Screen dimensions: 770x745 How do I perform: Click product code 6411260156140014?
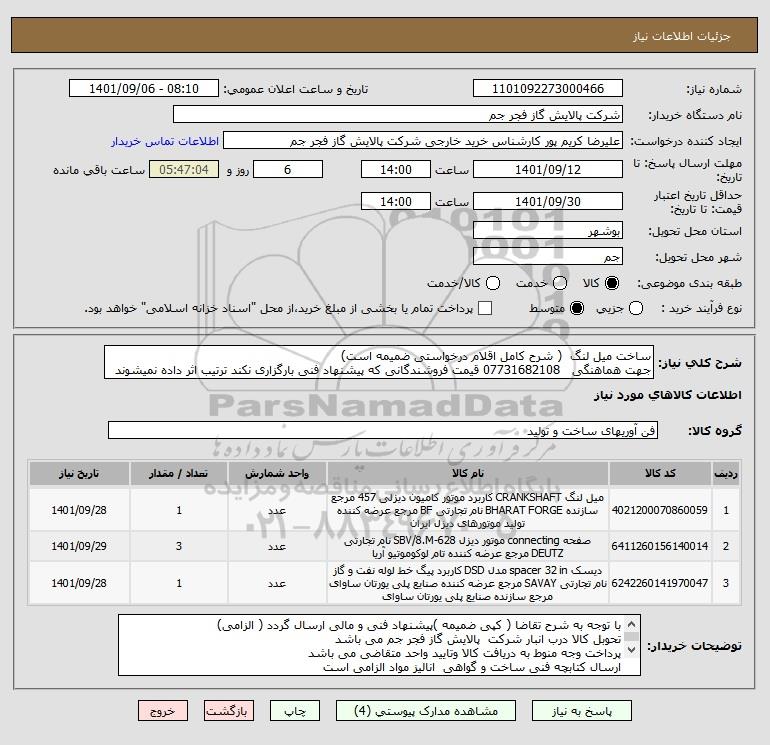pyautogui.click(x=660, y=546)
